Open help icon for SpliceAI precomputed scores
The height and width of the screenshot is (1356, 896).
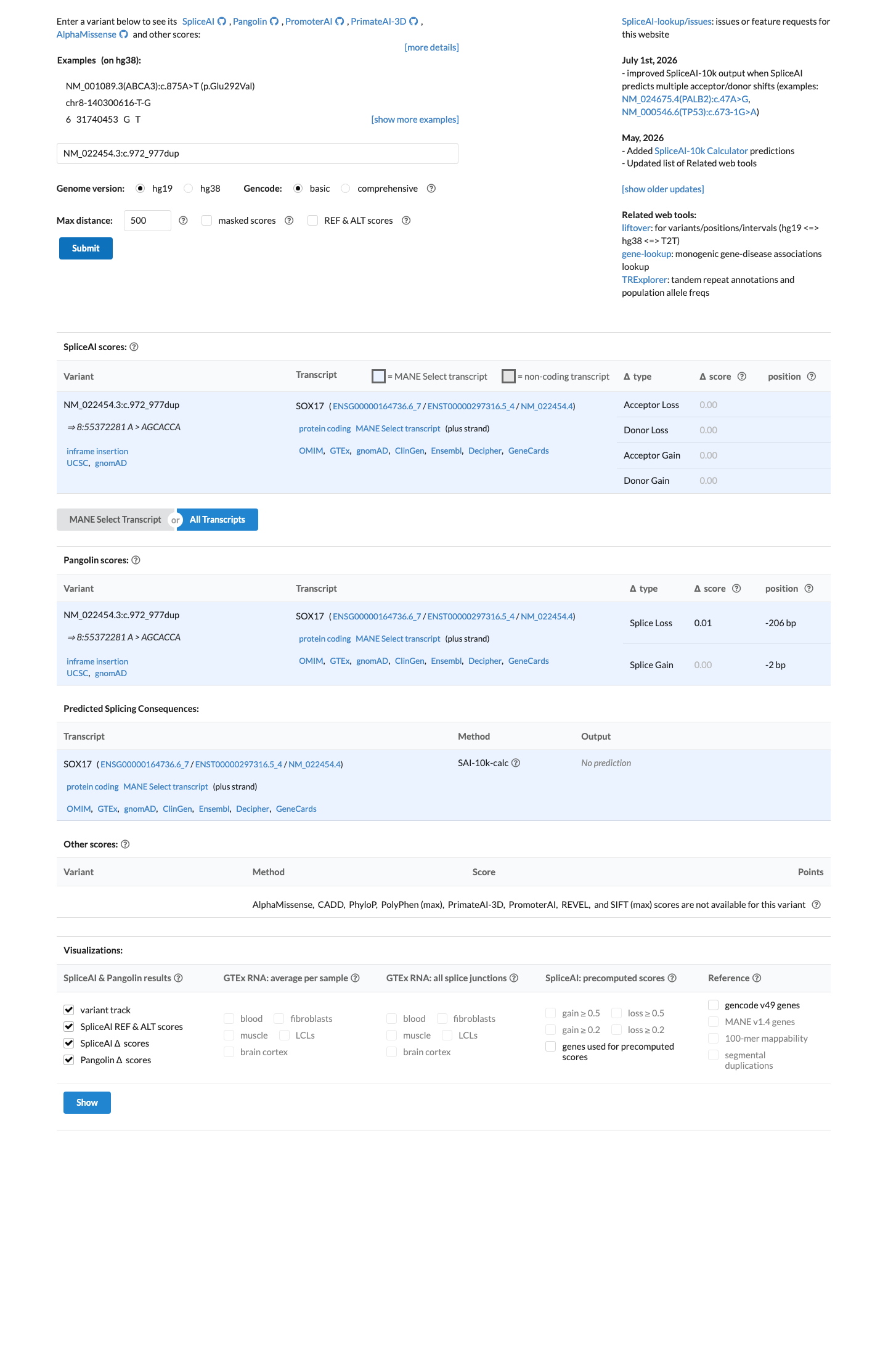coord(672,978)
